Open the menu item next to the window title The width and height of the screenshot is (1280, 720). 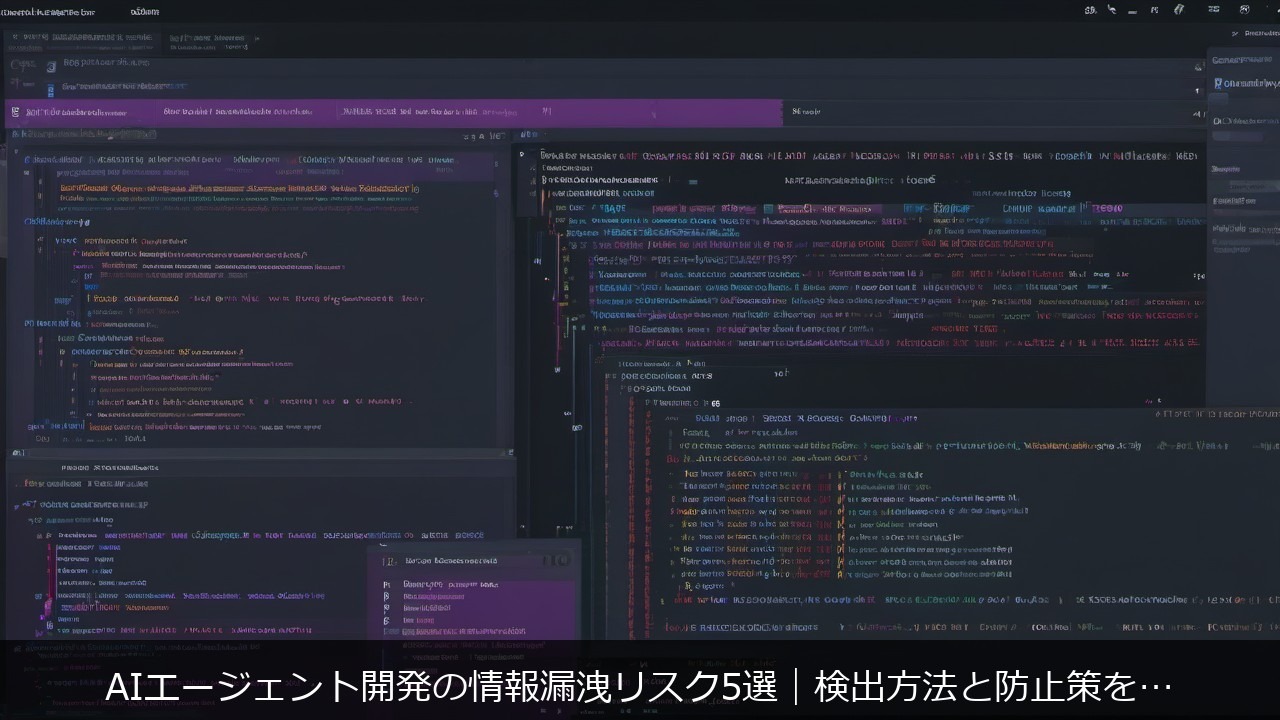(144, 12)
